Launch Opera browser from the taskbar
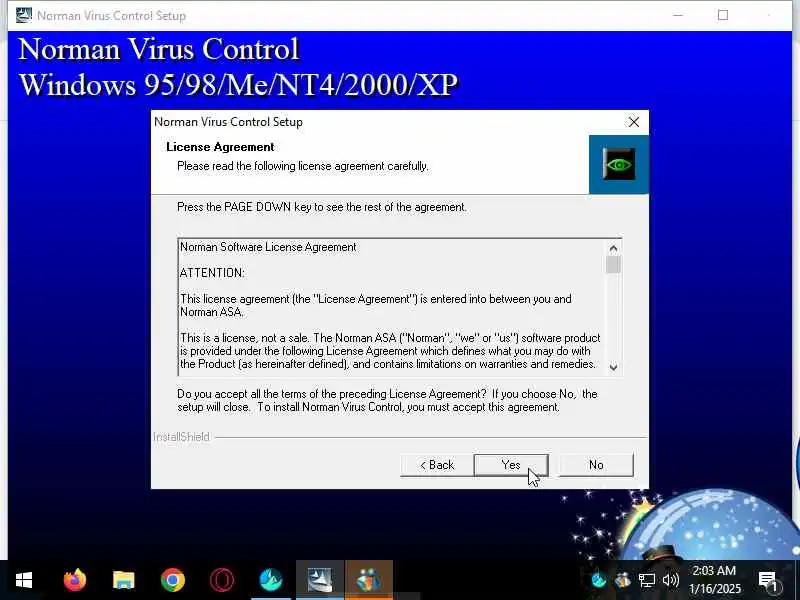Screen dimensions: 800x600 222,580
